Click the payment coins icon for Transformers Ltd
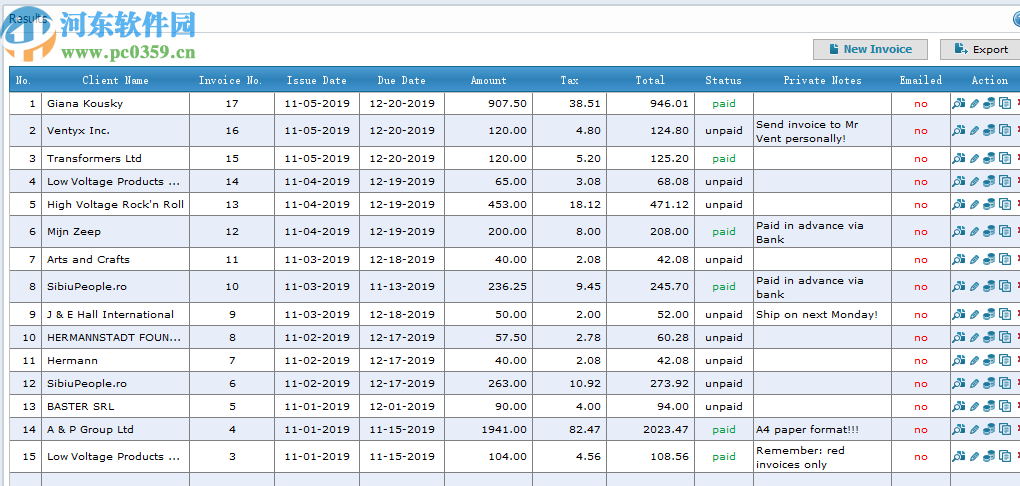The image size is (1020, 486). [x=989, y=158]
